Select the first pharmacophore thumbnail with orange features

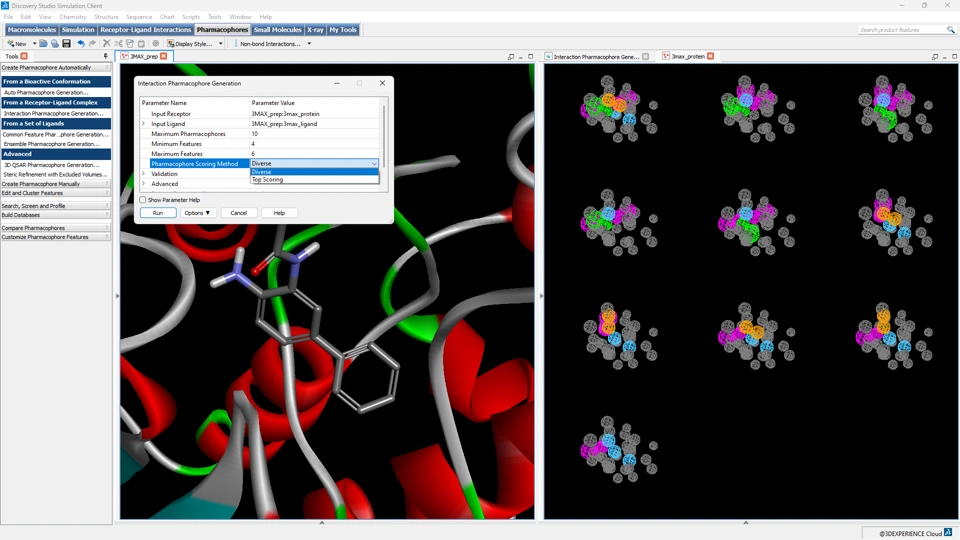point(618,108)
